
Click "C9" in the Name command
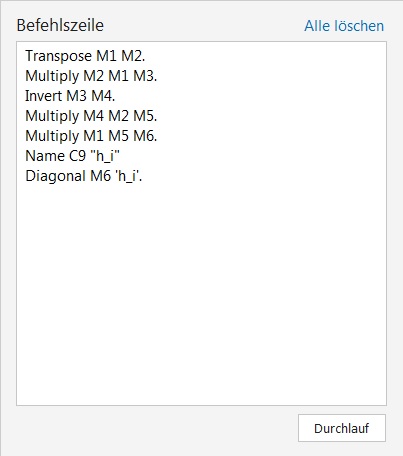click(77, 156)
